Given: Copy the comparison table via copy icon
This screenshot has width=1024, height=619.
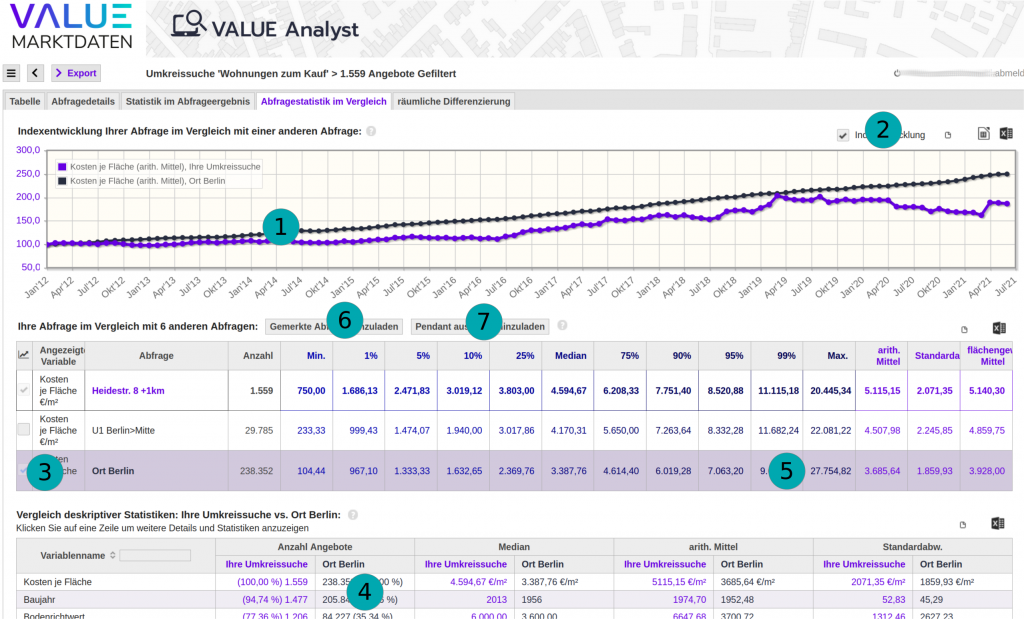Looking at the screenshot, I should tap(964, 330).
